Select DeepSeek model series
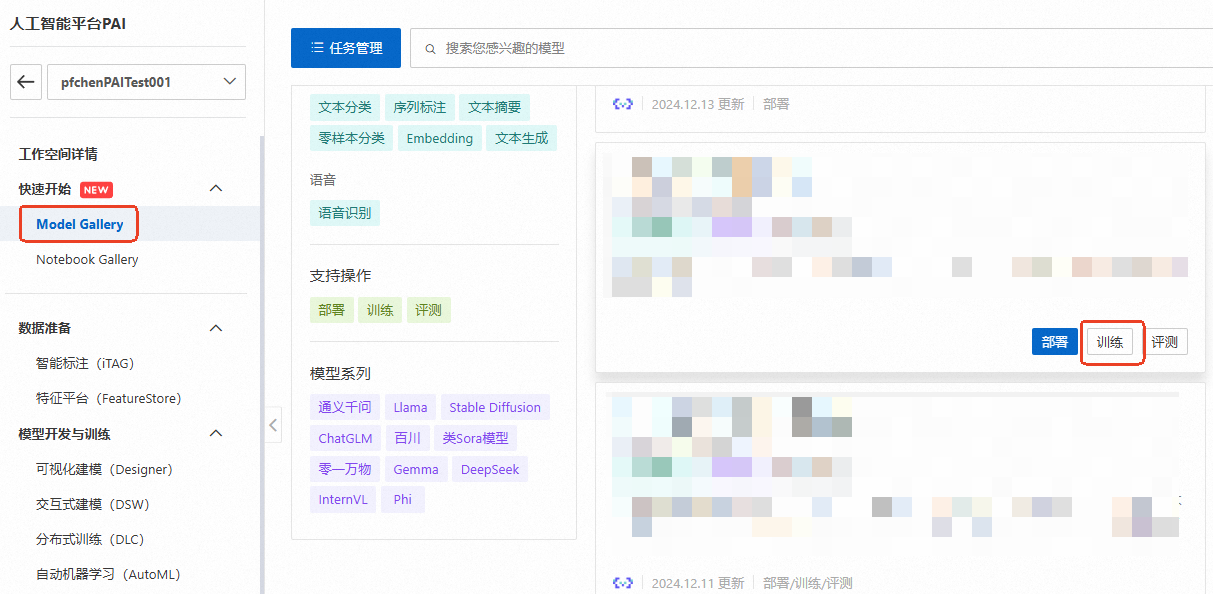Screen dimensions: 1213x594 pos(490,469)
